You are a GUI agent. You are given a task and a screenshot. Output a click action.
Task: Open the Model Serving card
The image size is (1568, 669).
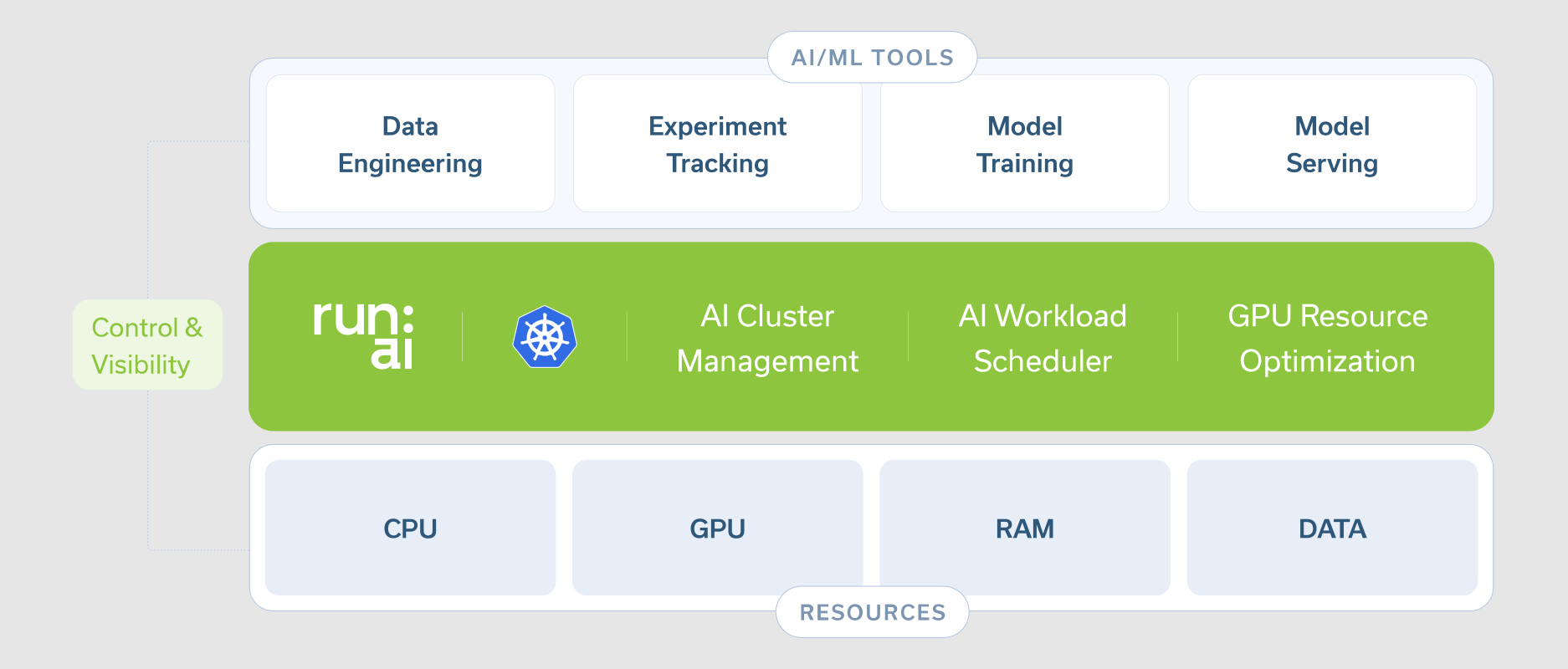click(1332, 143)
